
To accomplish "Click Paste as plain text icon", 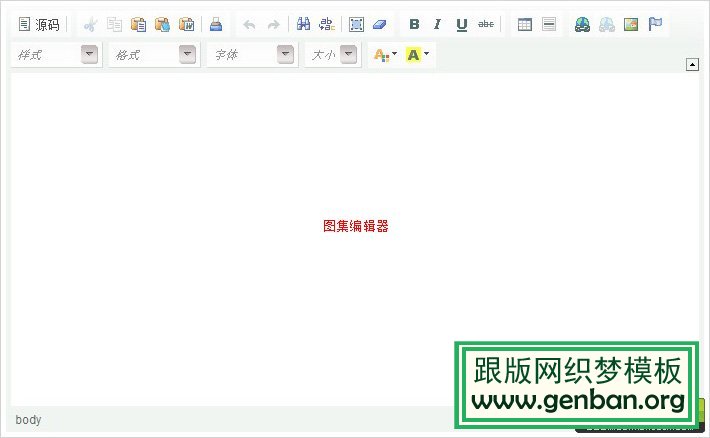I will (162, 24).
